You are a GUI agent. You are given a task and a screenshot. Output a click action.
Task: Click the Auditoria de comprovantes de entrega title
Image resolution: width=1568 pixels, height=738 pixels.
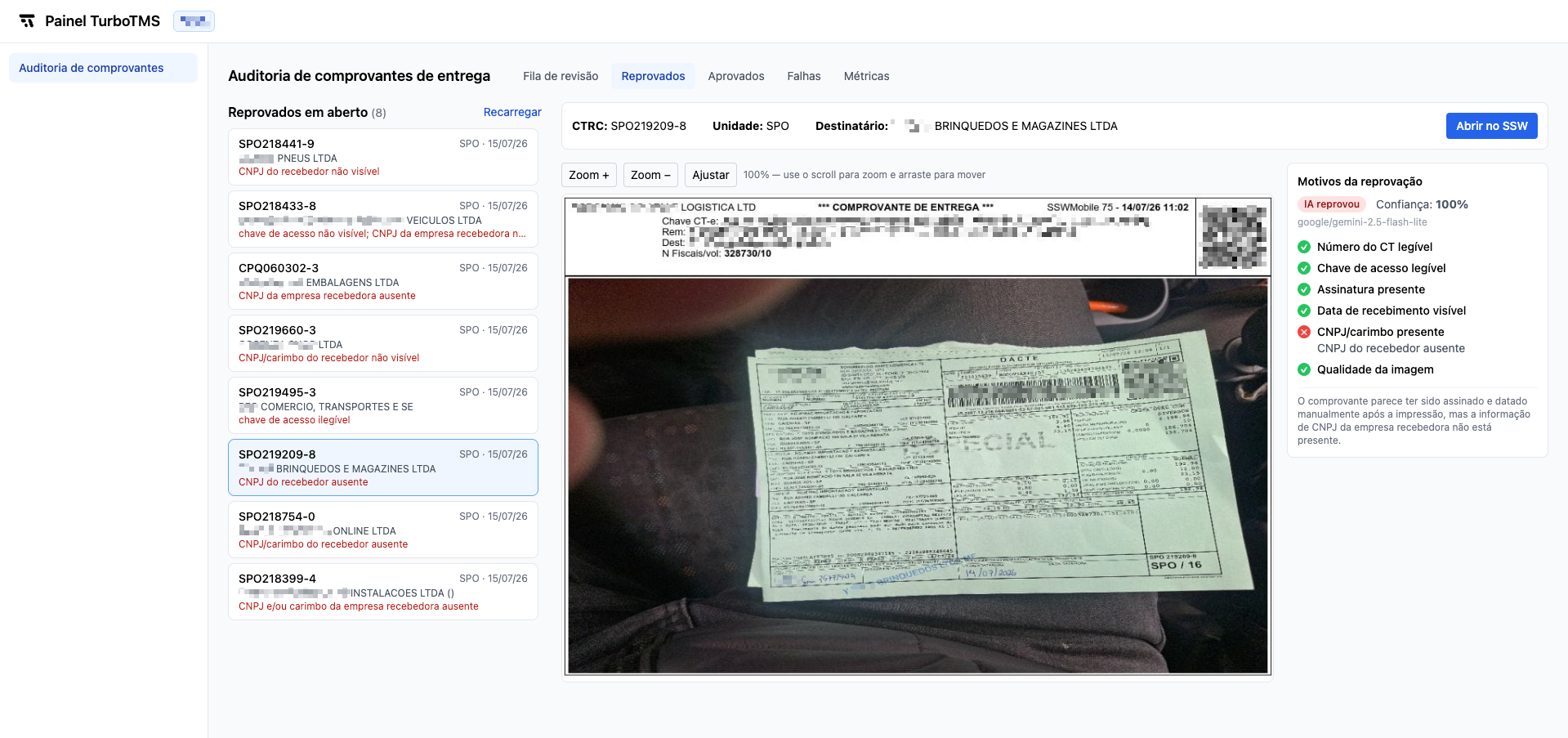click(359, 76)
